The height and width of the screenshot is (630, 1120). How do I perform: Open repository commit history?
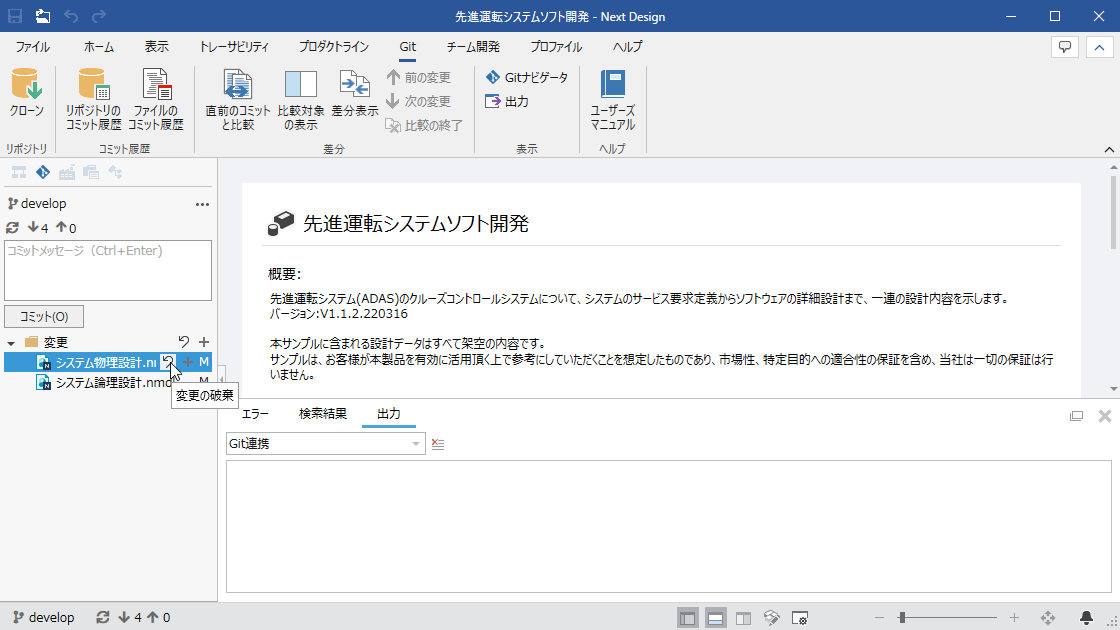94,100
